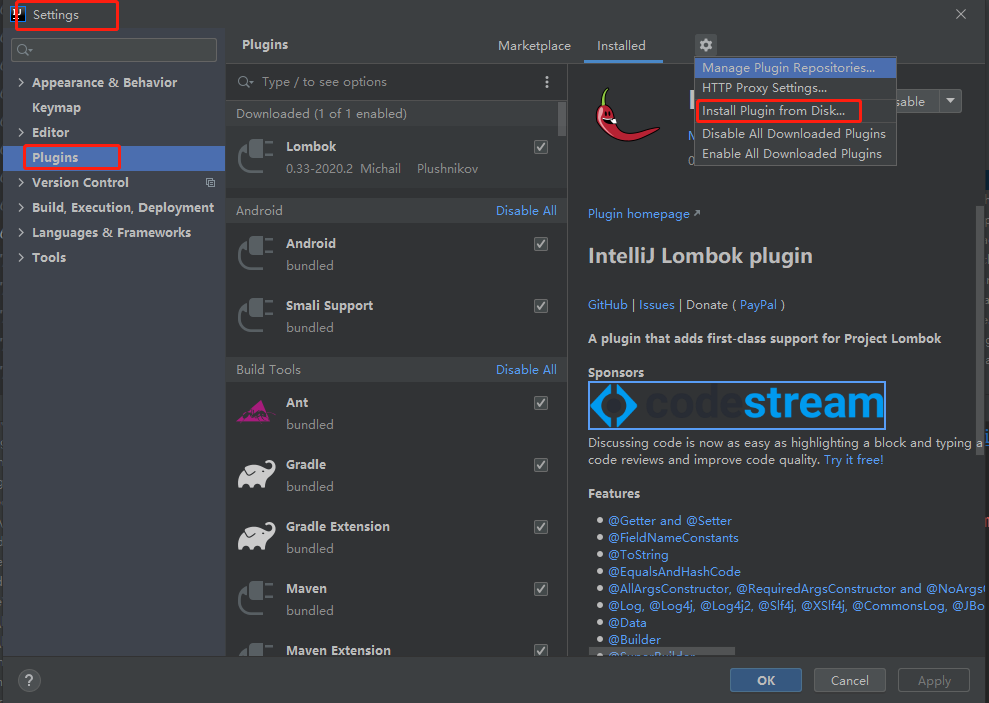The width and height of the screenshot is (989, 703).
Task: Open the @FieldNameConstants feature link
Action: click(x=673, y=538)
